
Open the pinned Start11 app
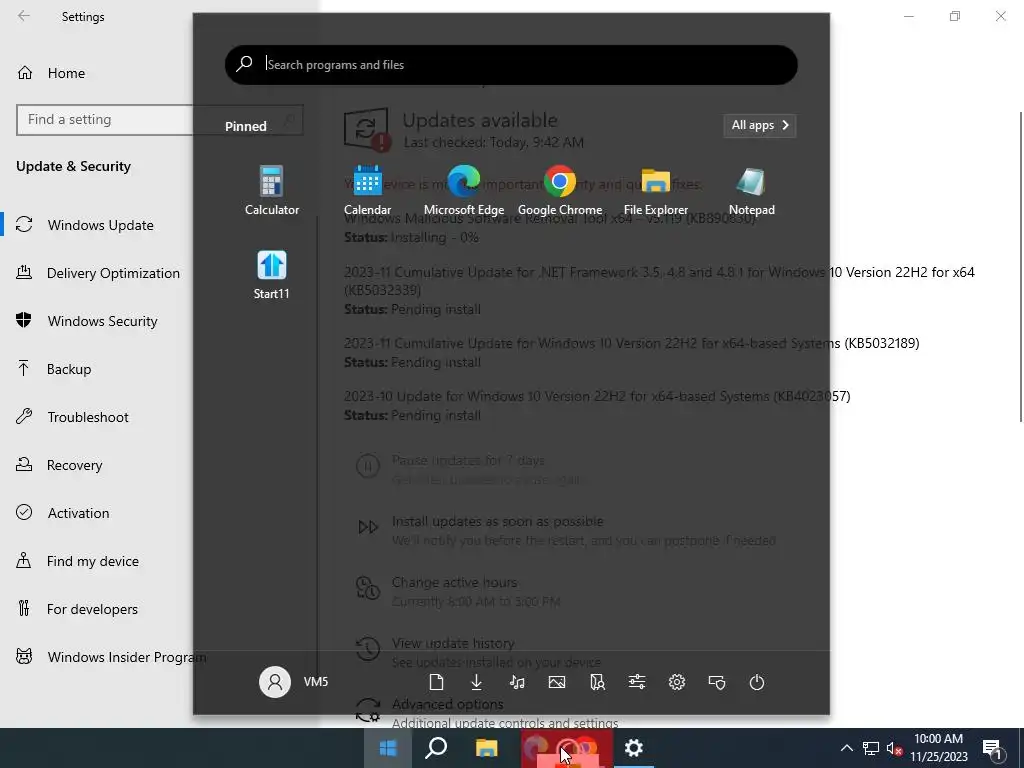(x=272, y=274)
